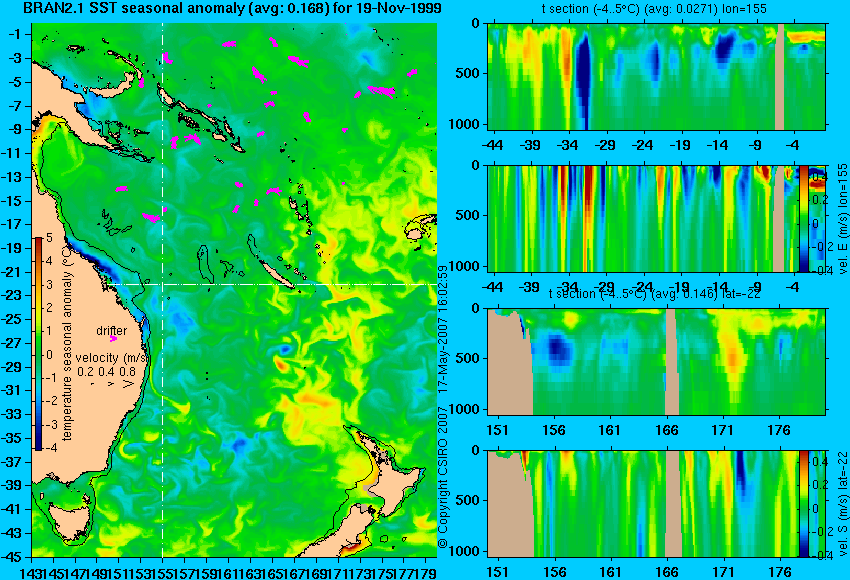Click '-44' tick under the top temperature section
850x580 pixels.
click(x=492, y=145)
